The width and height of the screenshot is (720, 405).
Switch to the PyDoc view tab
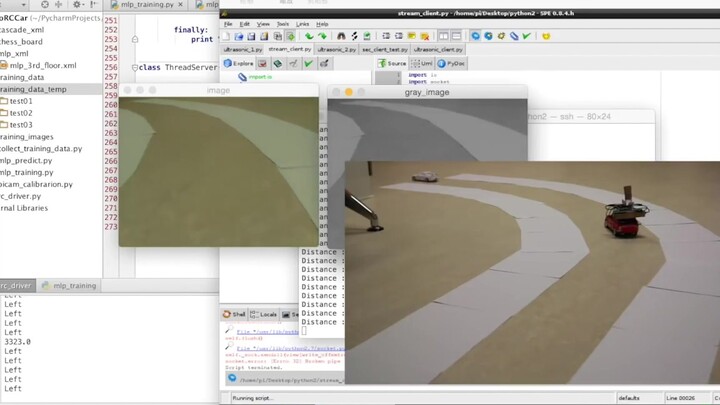(x=451, y=63)
